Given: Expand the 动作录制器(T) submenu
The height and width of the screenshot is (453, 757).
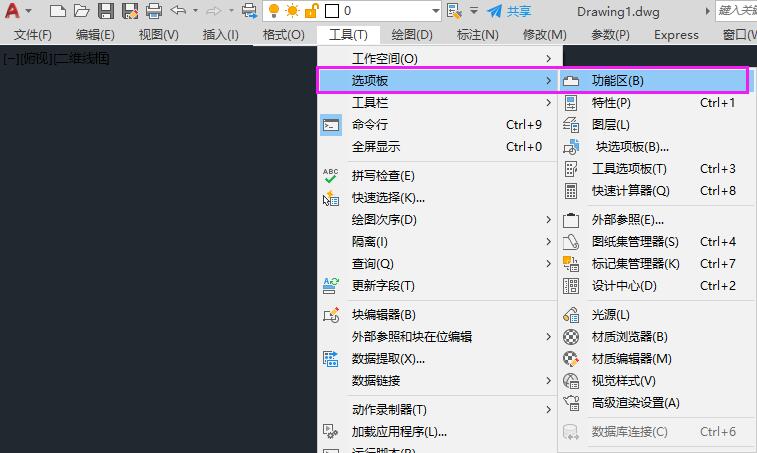Looking at the screenshot, I should pos(439,410).
